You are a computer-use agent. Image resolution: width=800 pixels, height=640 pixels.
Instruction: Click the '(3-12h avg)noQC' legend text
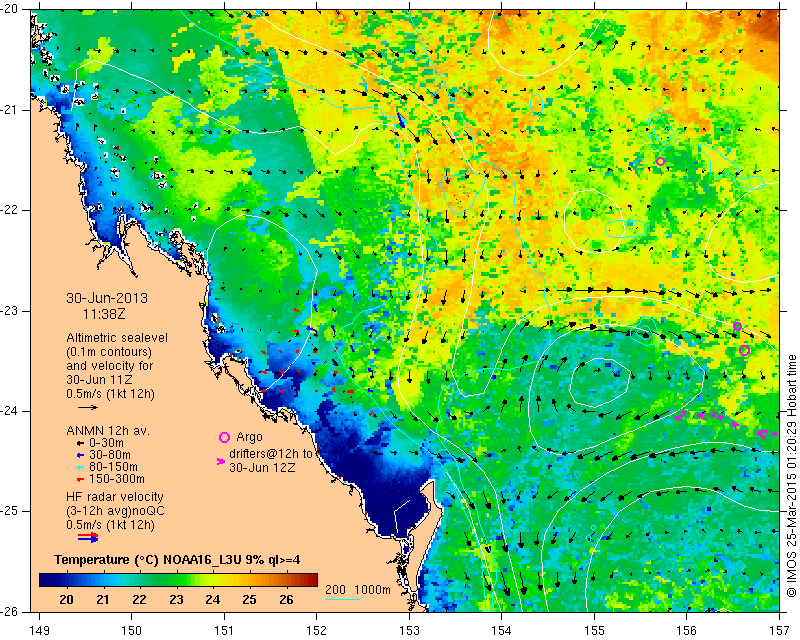pos(115,511)
